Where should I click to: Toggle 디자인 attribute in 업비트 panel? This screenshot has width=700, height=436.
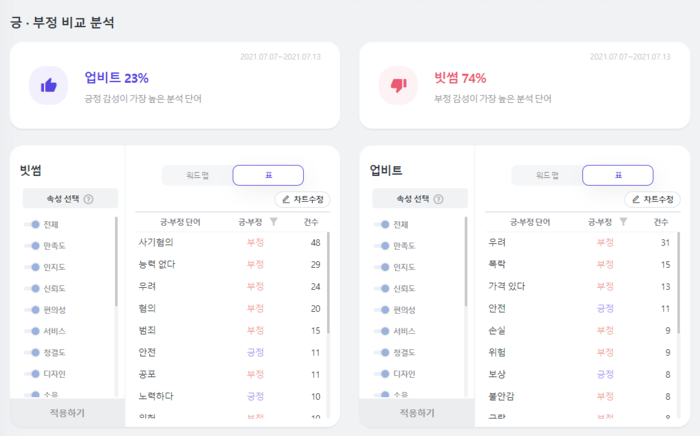382,374
